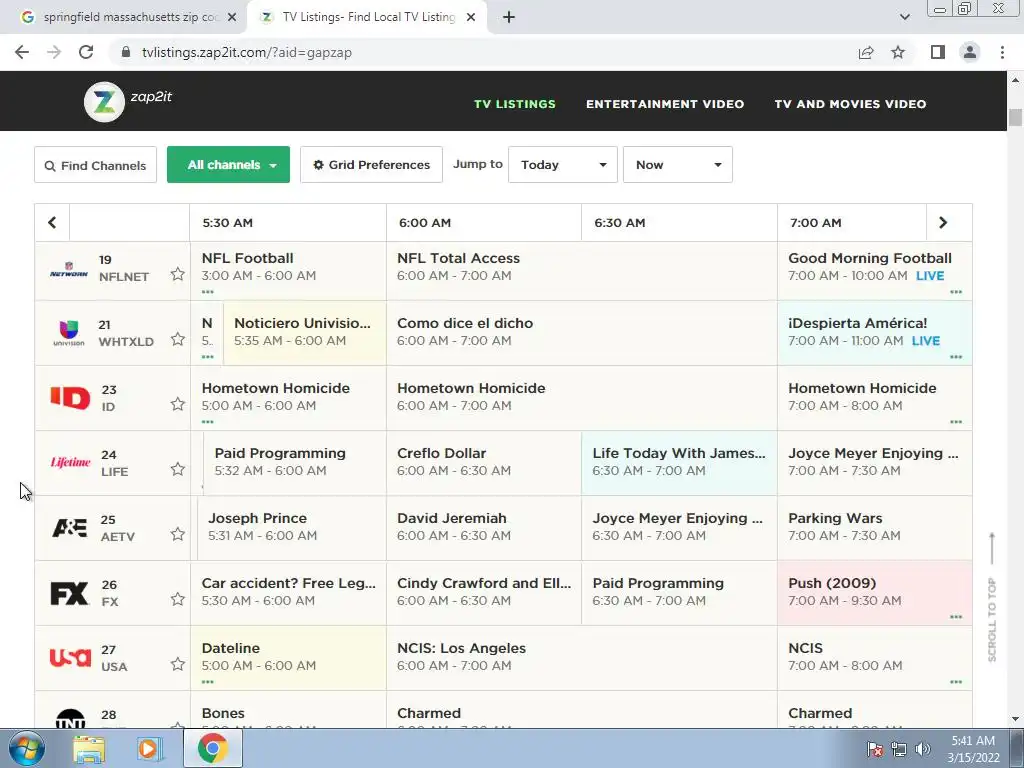Switch to the TV Listings tab
This screenshot has width=1024, height=768.
coord(366,18)
